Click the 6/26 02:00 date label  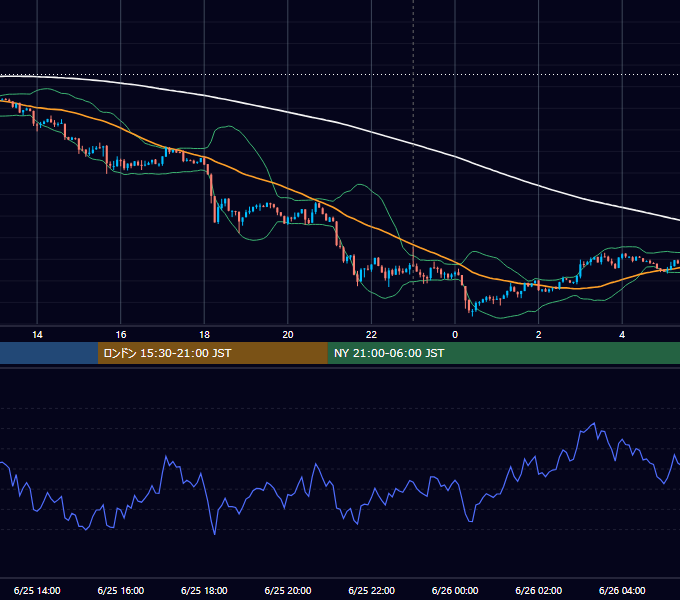[539, 590]
